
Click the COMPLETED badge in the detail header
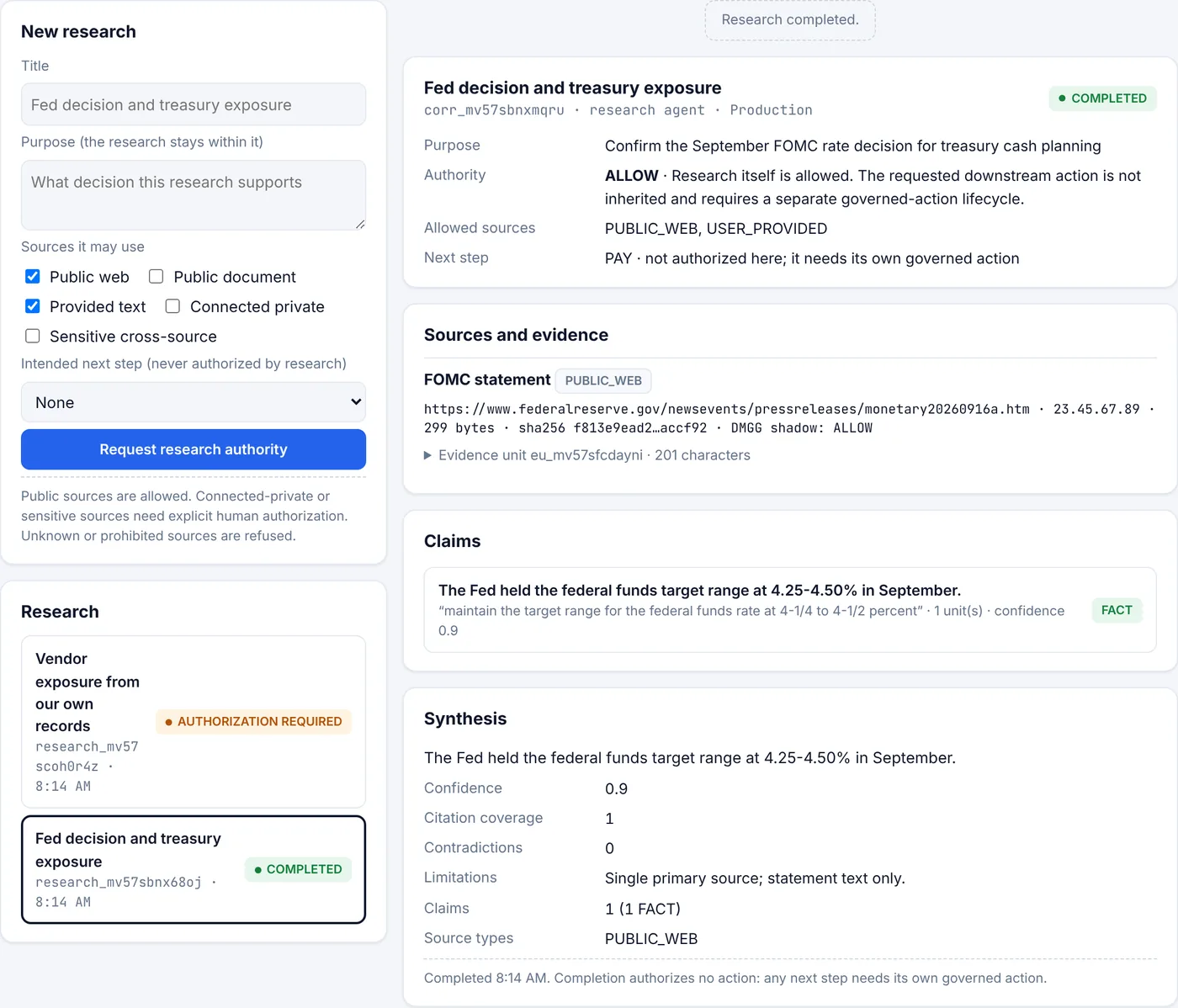(x=1103, y=98)
